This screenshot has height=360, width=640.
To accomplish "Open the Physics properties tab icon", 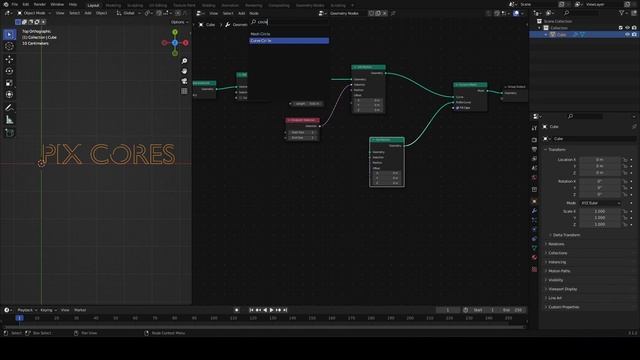I will coord(534,229).
